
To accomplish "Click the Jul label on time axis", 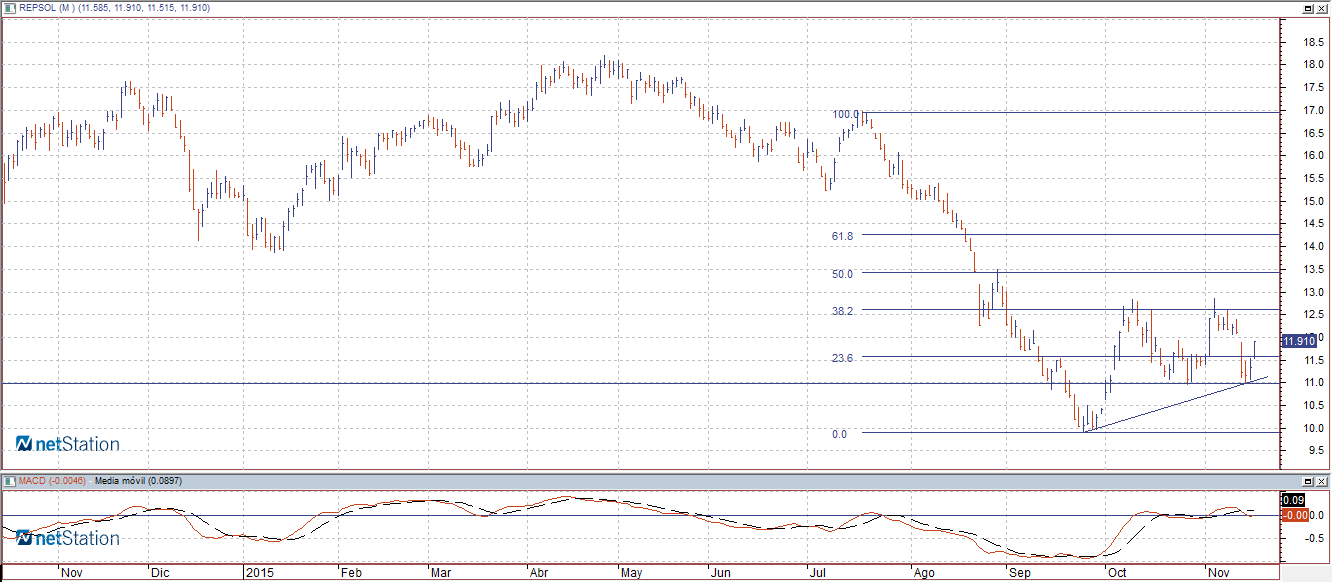I will coord(818,573).
